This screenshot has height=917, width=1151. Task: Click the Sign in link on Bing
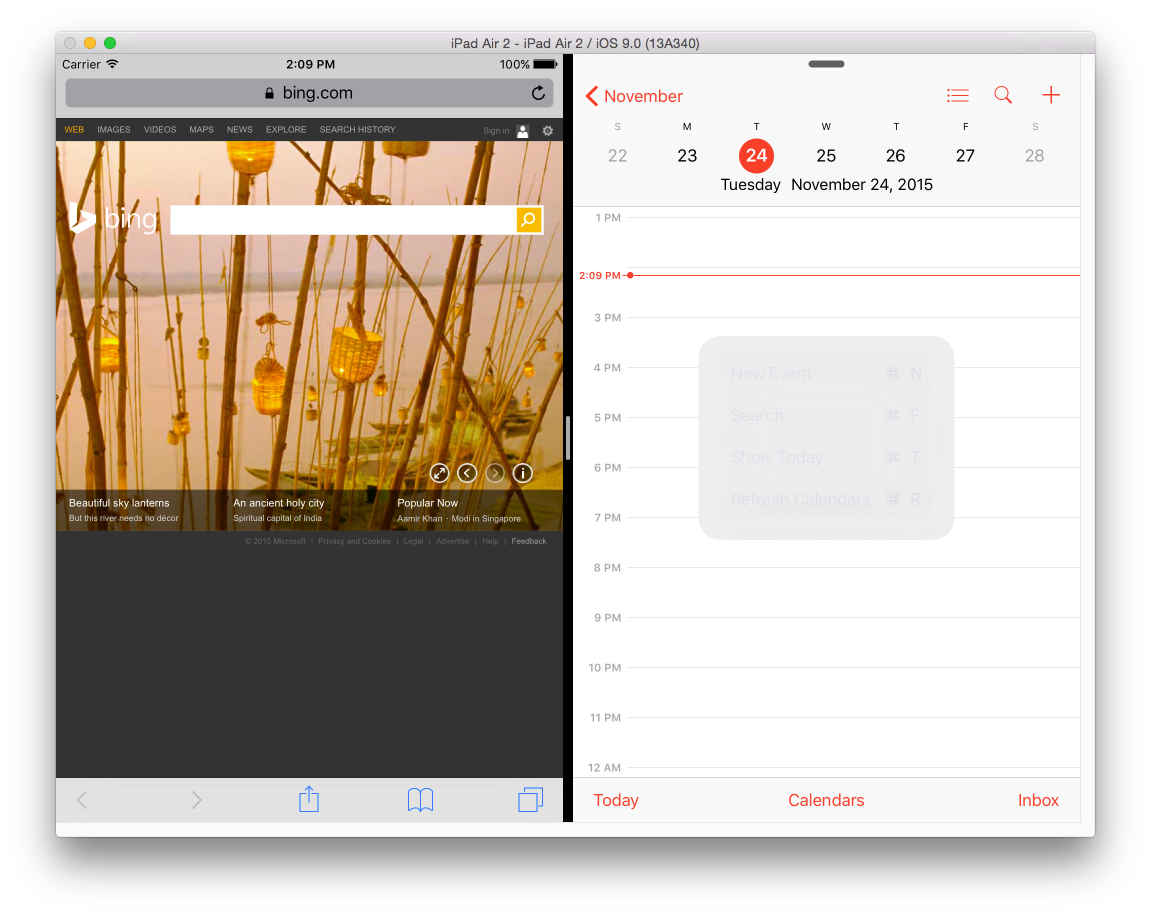point(496,131)
